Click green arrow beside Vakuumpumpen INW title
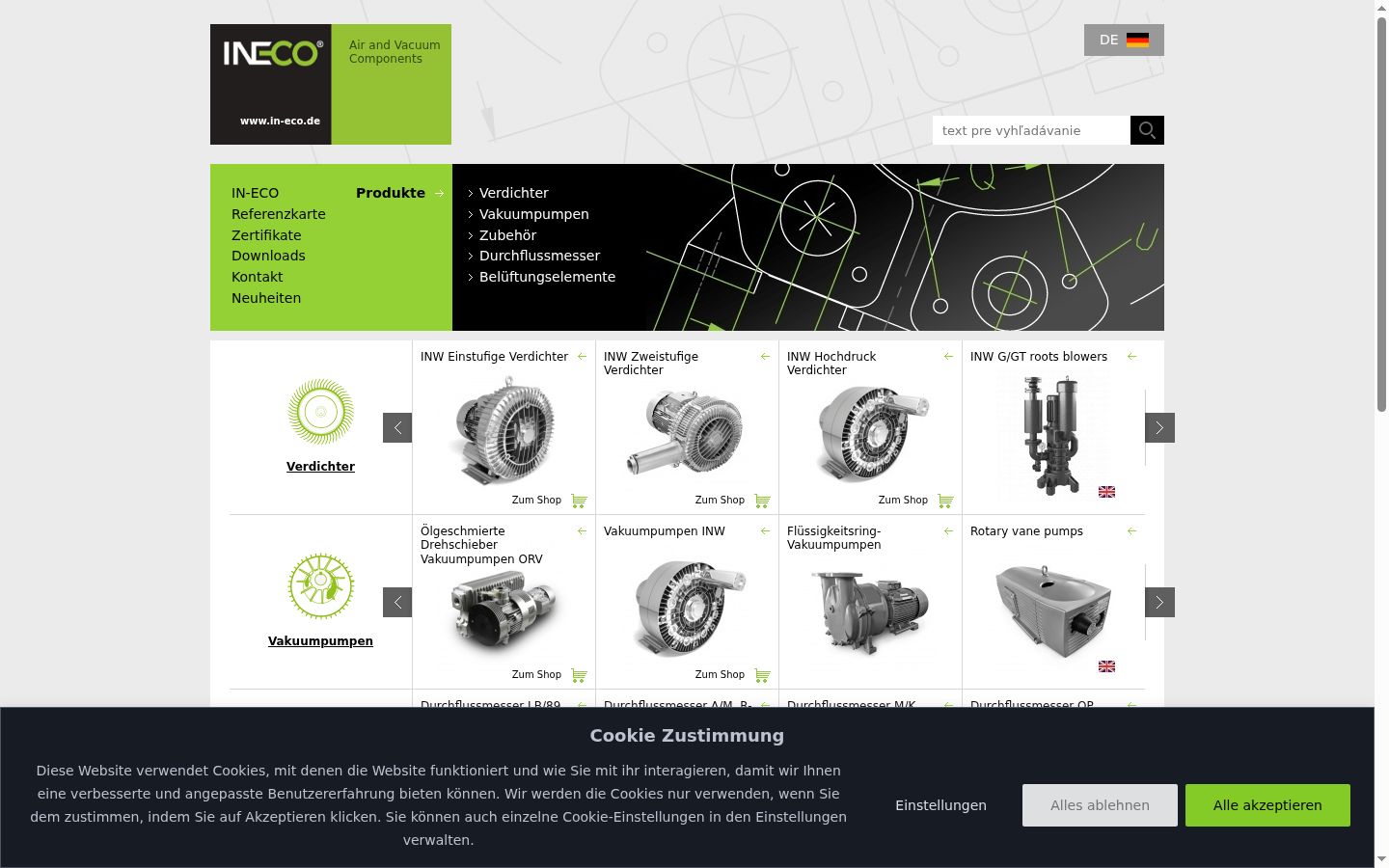The width and height of the screenshot is (1389, 868). pos(765,531)
